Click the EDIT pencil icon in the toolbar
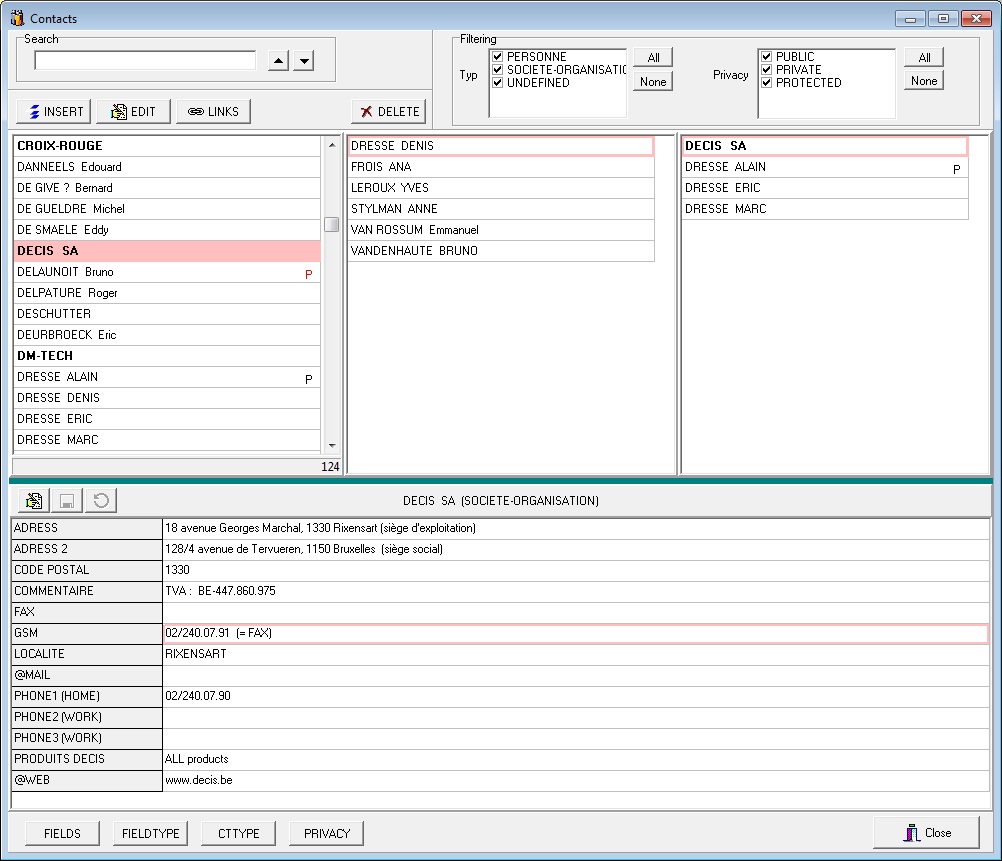 point(117,111)
